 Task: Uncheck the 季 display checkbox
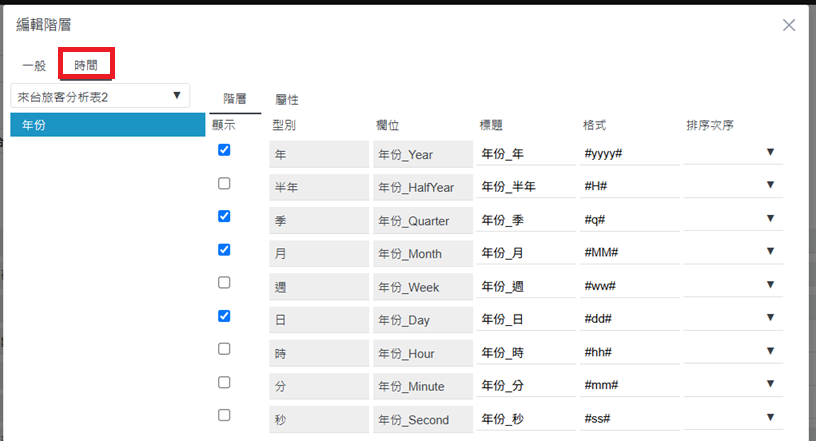[x=224, y=216]
